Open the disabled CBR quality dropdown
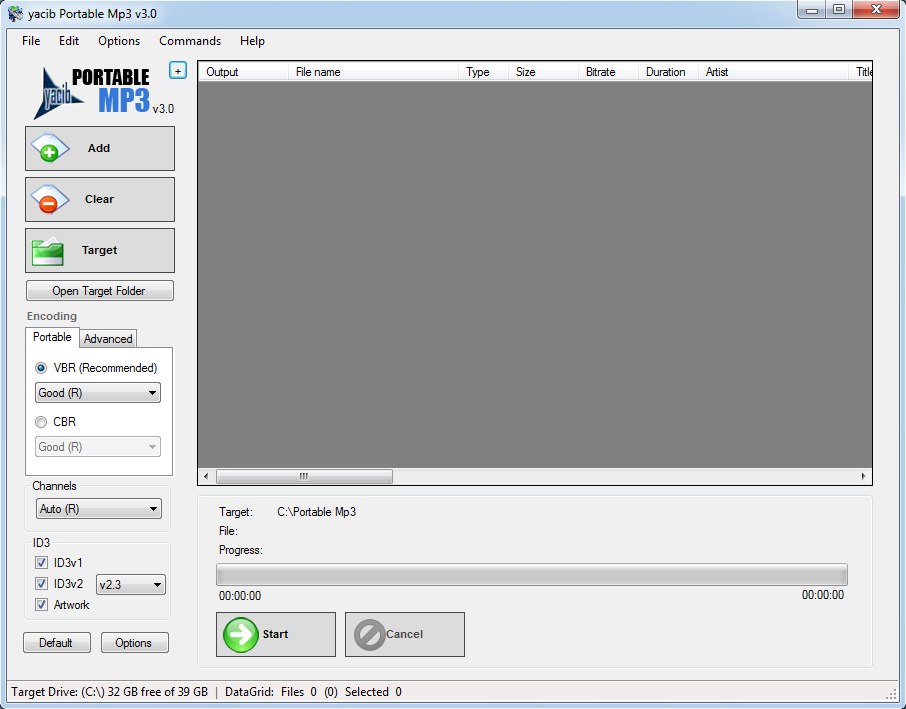Screen dimensions: 906x709 click(x=98, y=447)
